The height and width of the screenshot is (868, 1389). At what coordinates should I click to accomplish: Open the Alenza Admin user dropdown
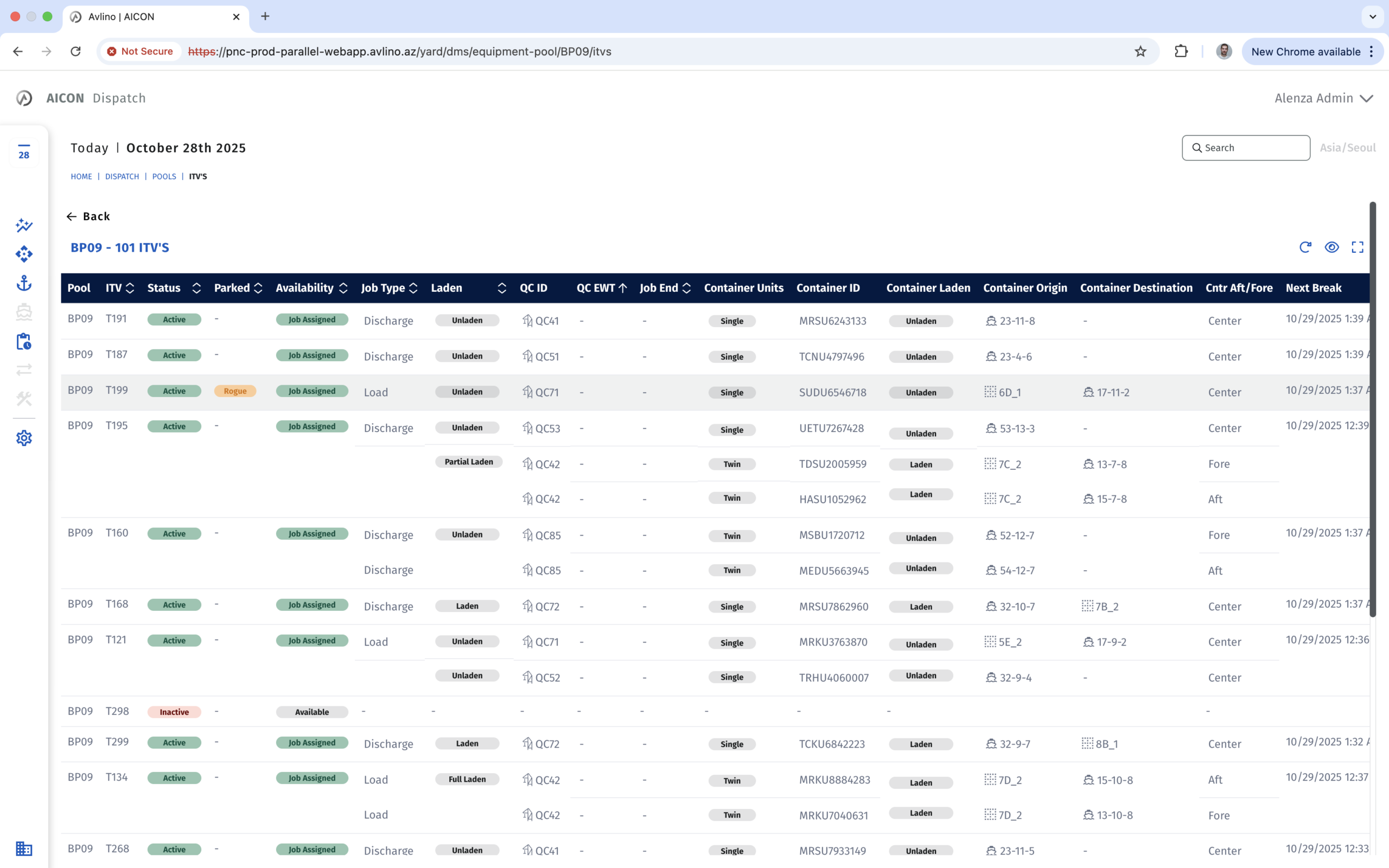tap(1323, 98)
